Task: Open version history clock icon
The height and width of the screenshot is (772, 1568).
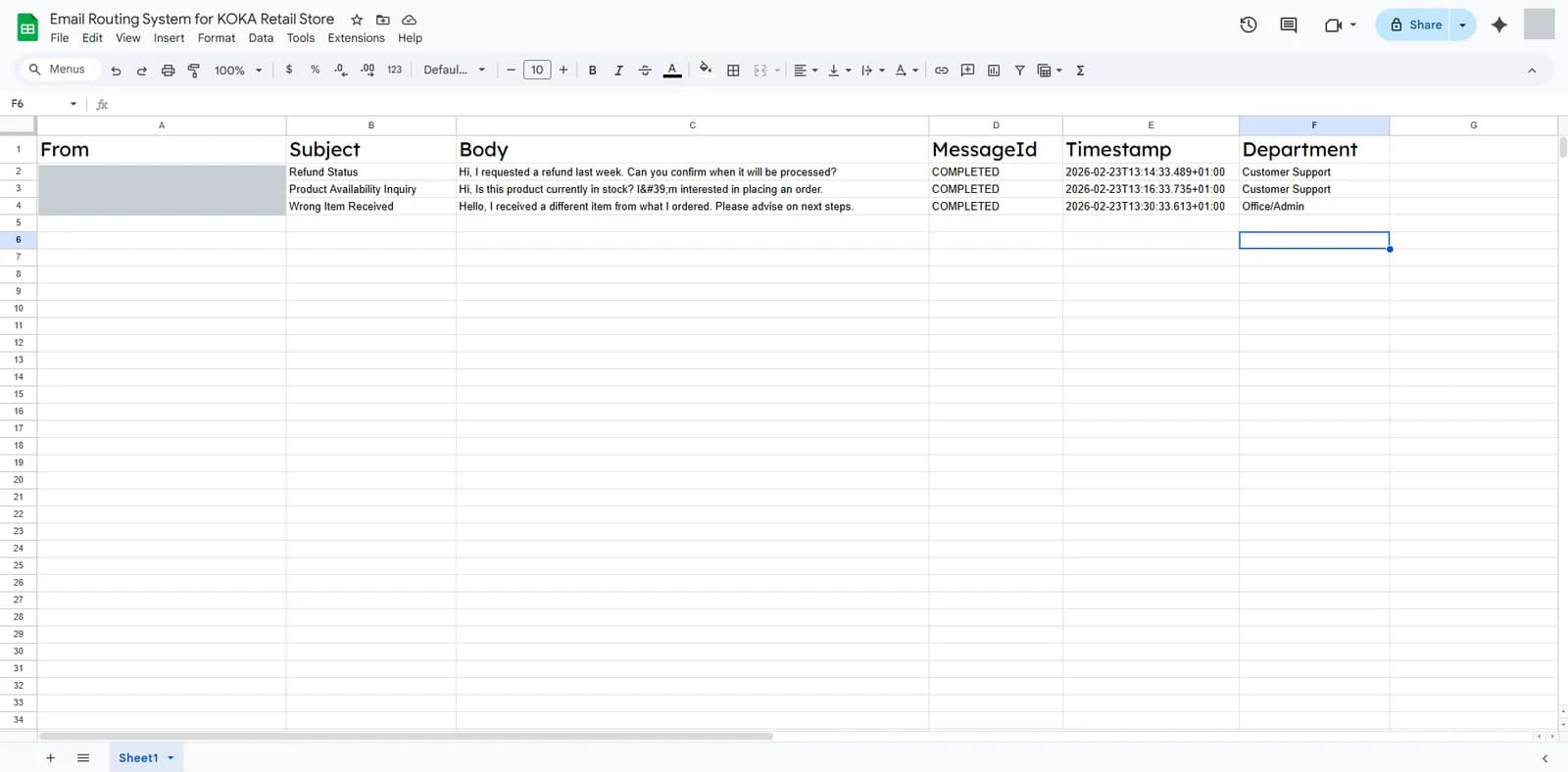Action: [x=1249, y=25]
